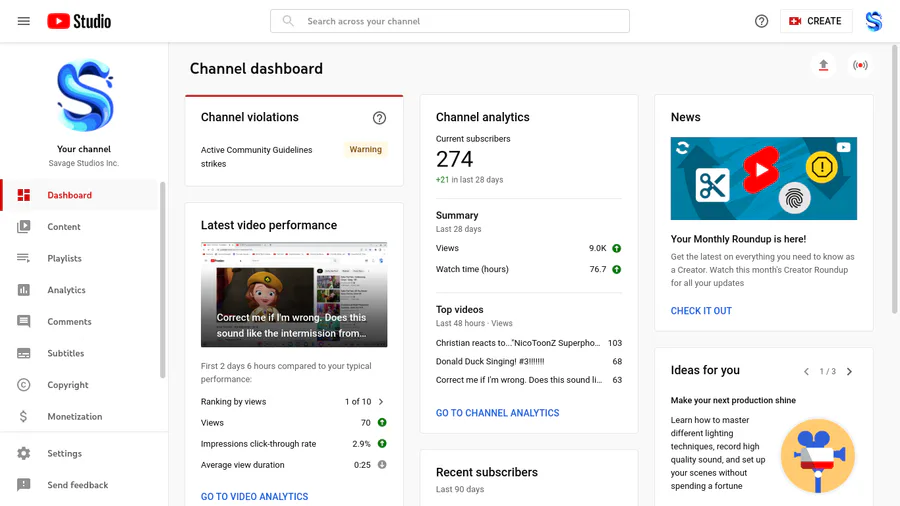Go to next idea with right chevron

[850, 372]
